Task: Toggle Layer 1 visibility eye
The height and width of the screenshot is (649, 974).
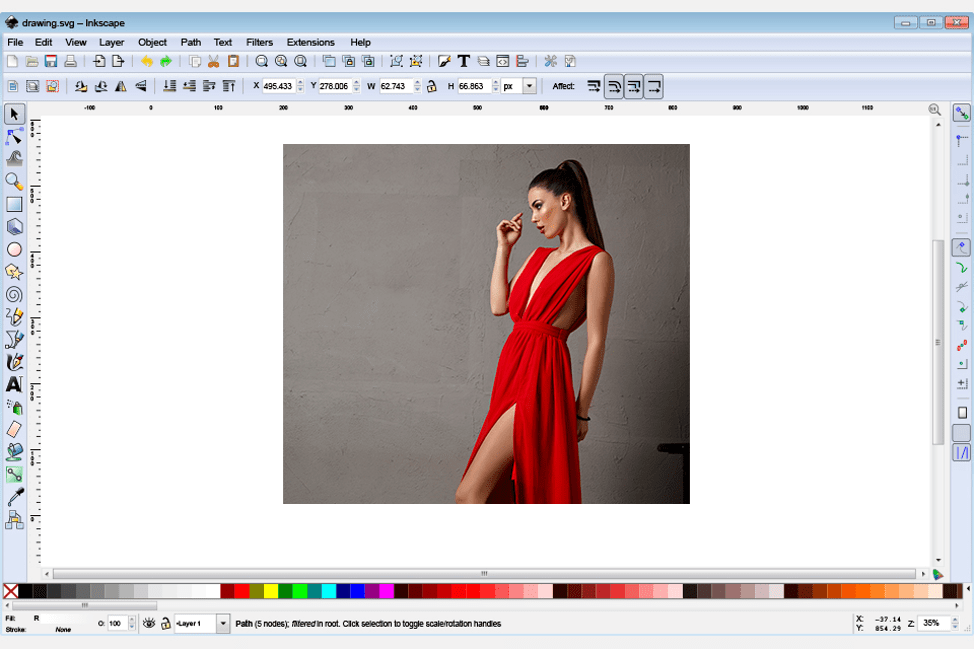Action: click(x=149, y=623)
